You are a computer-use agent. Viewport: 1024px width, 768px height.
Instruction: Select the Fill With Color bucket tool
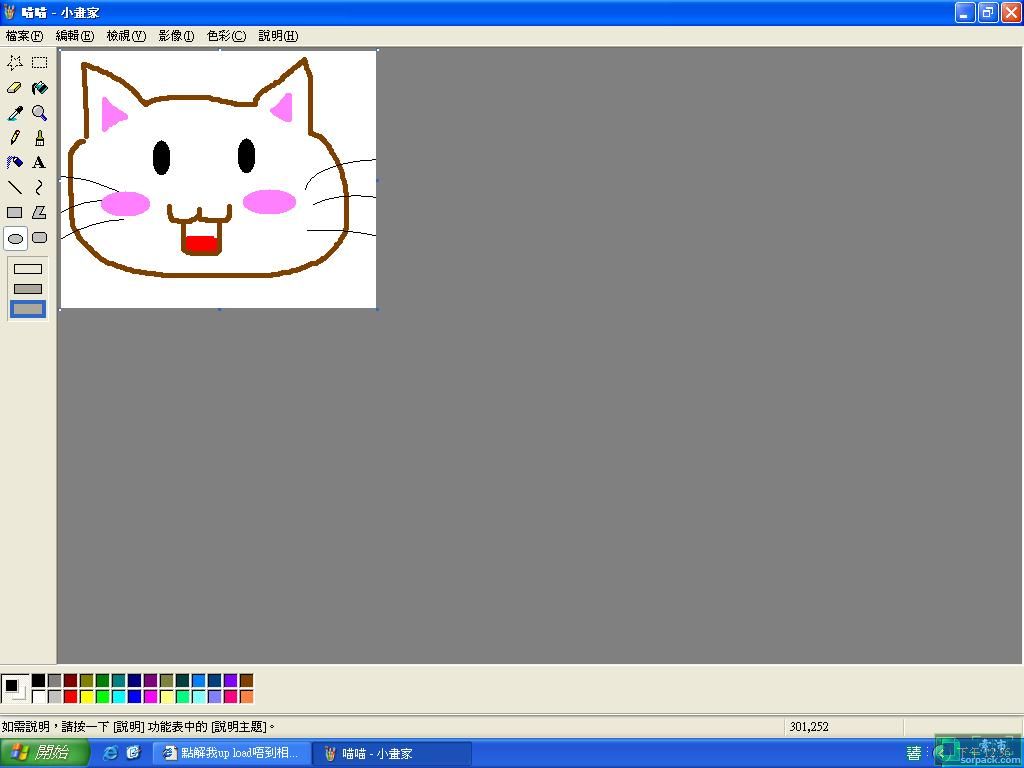pyautogui.click(x=39, y=88)
